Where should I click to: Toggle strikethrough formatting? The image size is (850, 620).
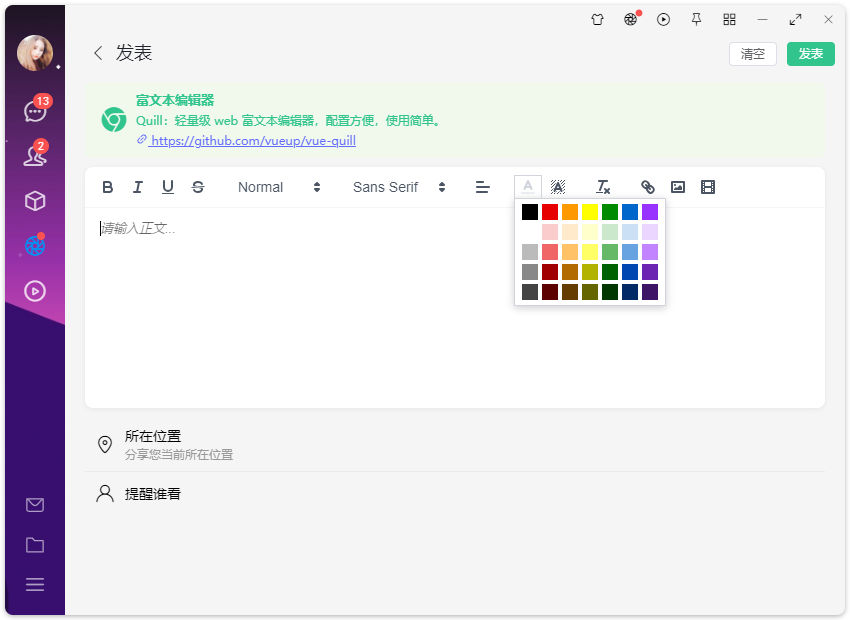(198, 187)
